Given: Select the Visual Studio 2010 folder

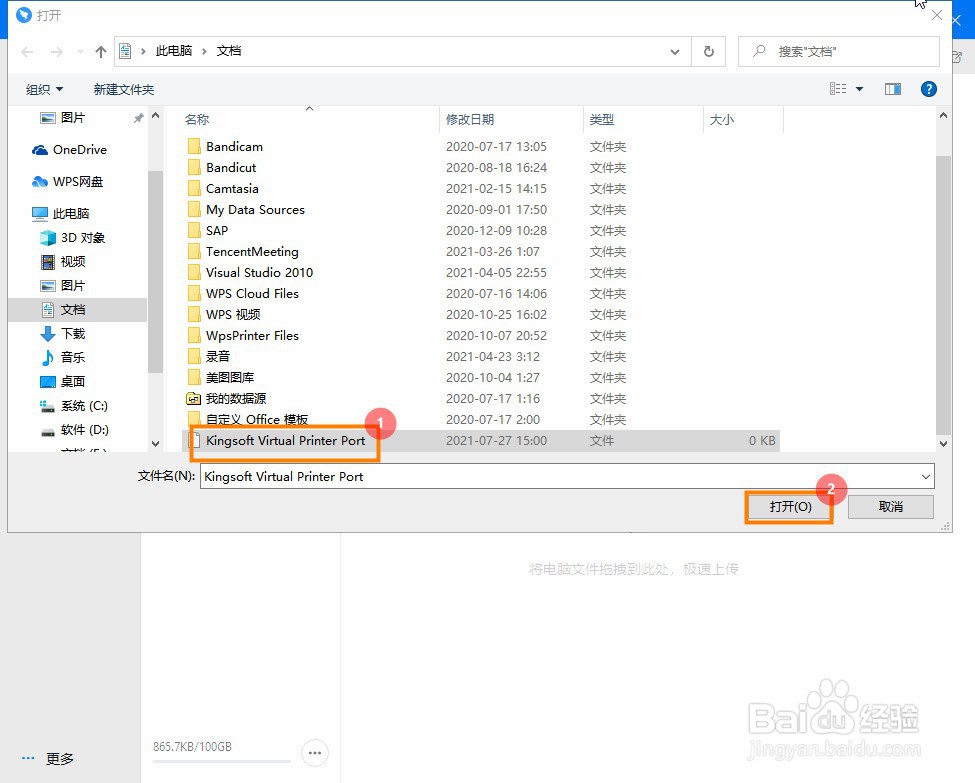Looking at the screenshot, I should 259,272.
